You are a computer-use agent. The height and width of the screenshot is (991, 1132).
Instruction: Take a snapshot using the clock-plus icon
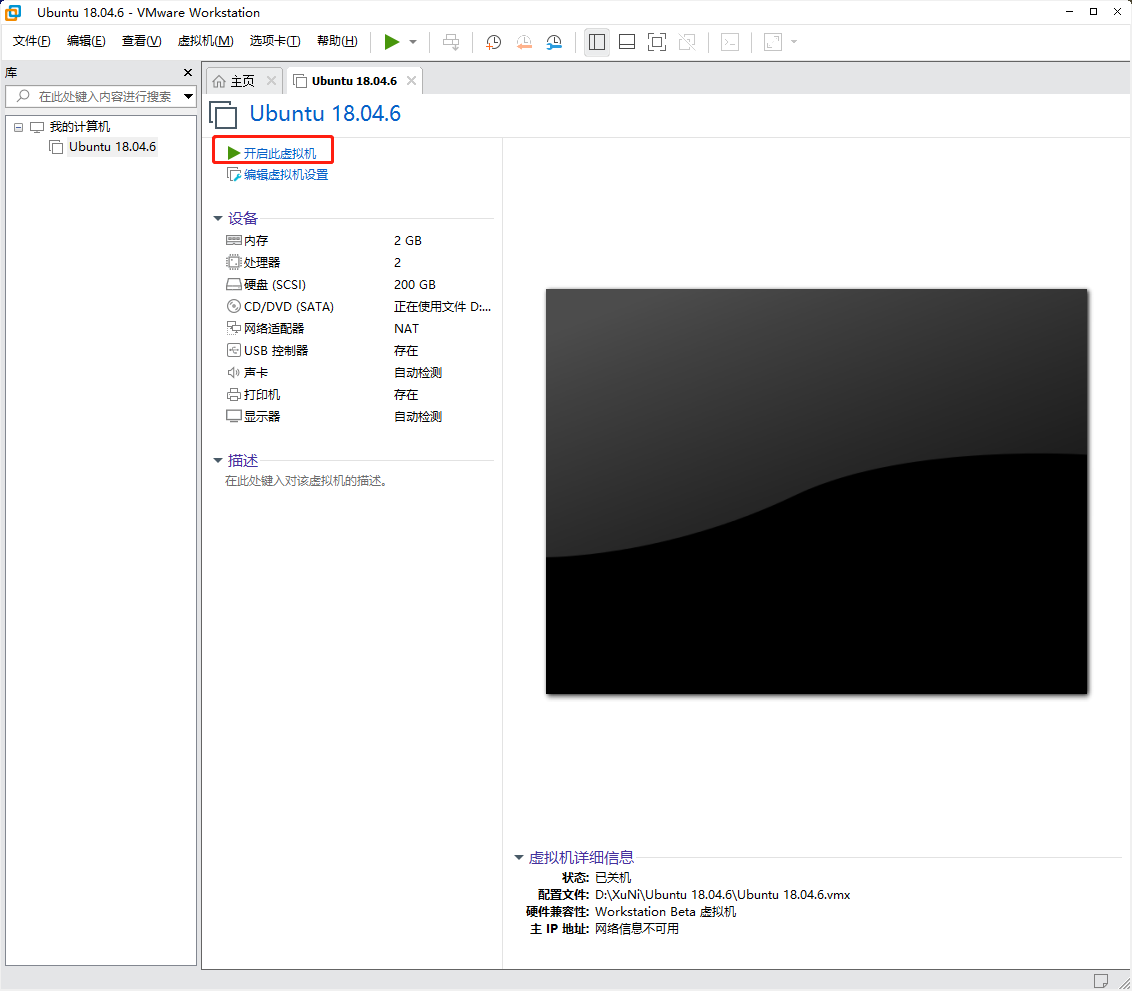tap(494, 42)
